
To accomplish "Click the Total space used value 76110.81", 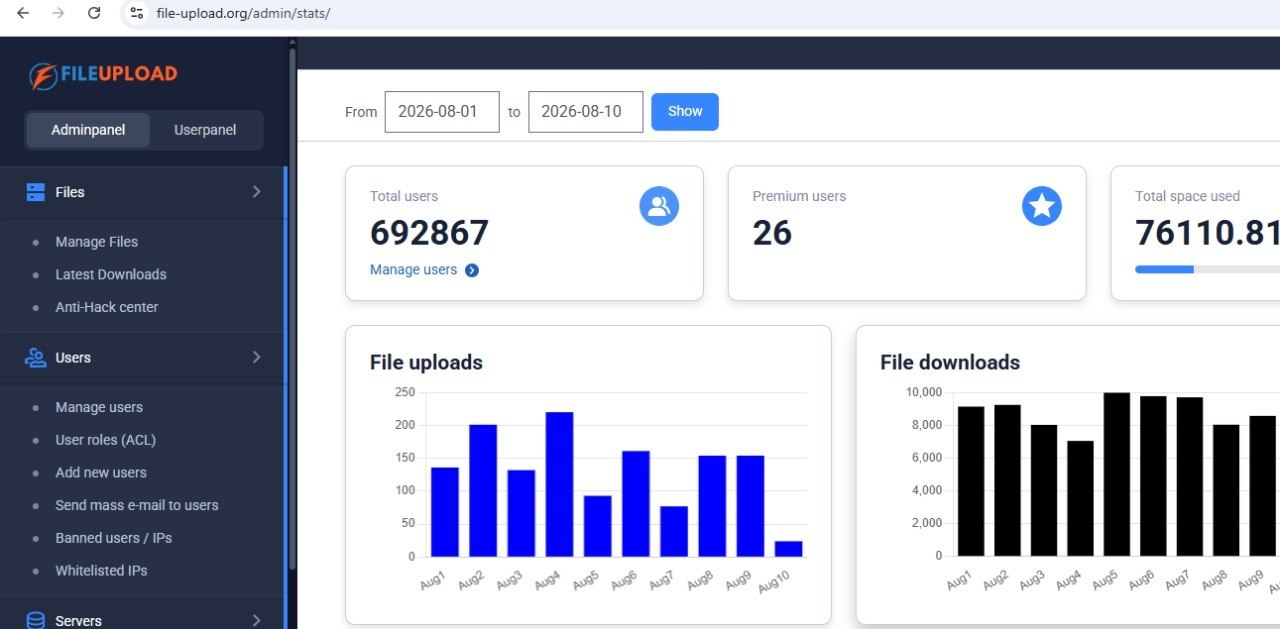I will click(x=1207, y=233).
